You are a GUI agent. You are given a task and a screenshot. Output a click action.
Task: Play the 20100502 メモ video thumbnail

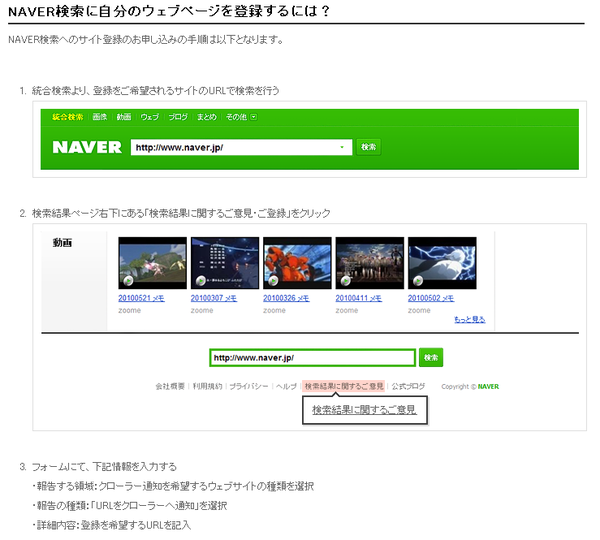(x=442, y=263)
